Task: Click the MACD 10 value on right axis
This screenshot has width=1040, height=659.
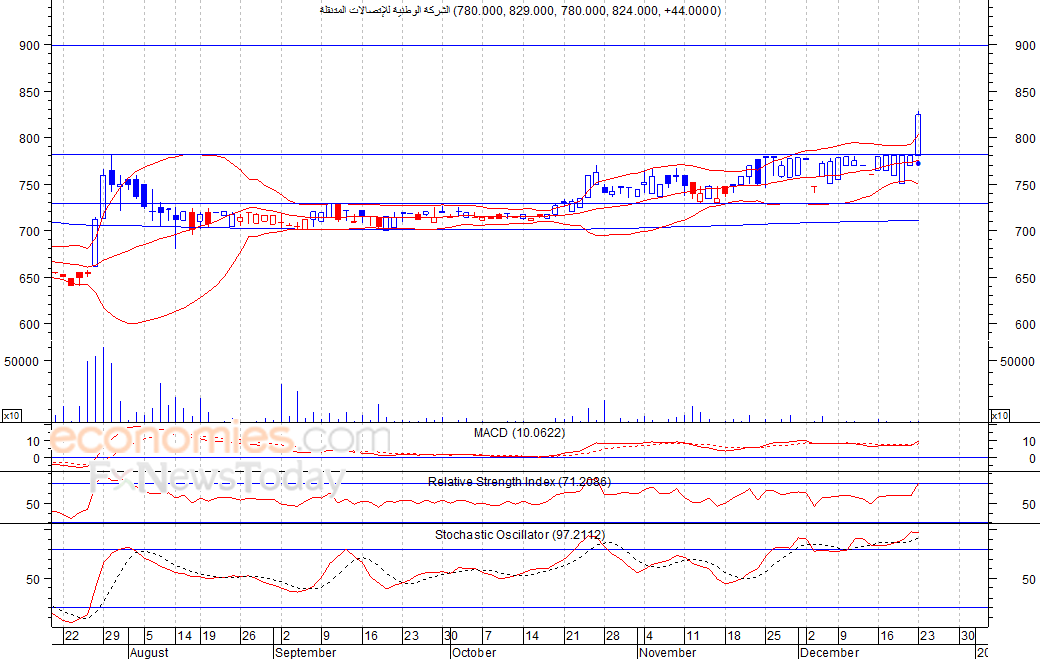Action: click(1029, 442)
